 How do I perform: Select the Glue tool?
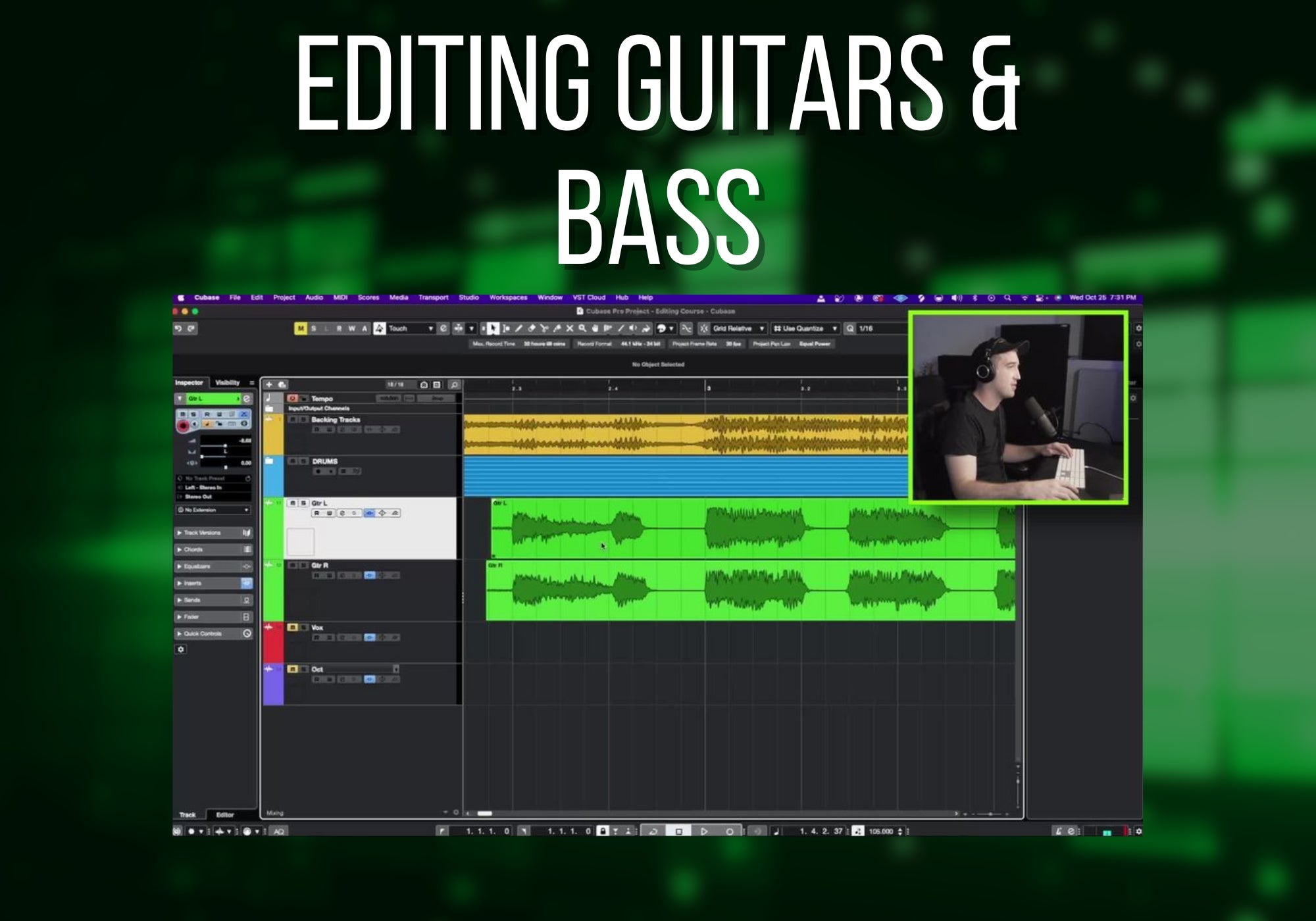pyautogui.click(x=557, y=328)
